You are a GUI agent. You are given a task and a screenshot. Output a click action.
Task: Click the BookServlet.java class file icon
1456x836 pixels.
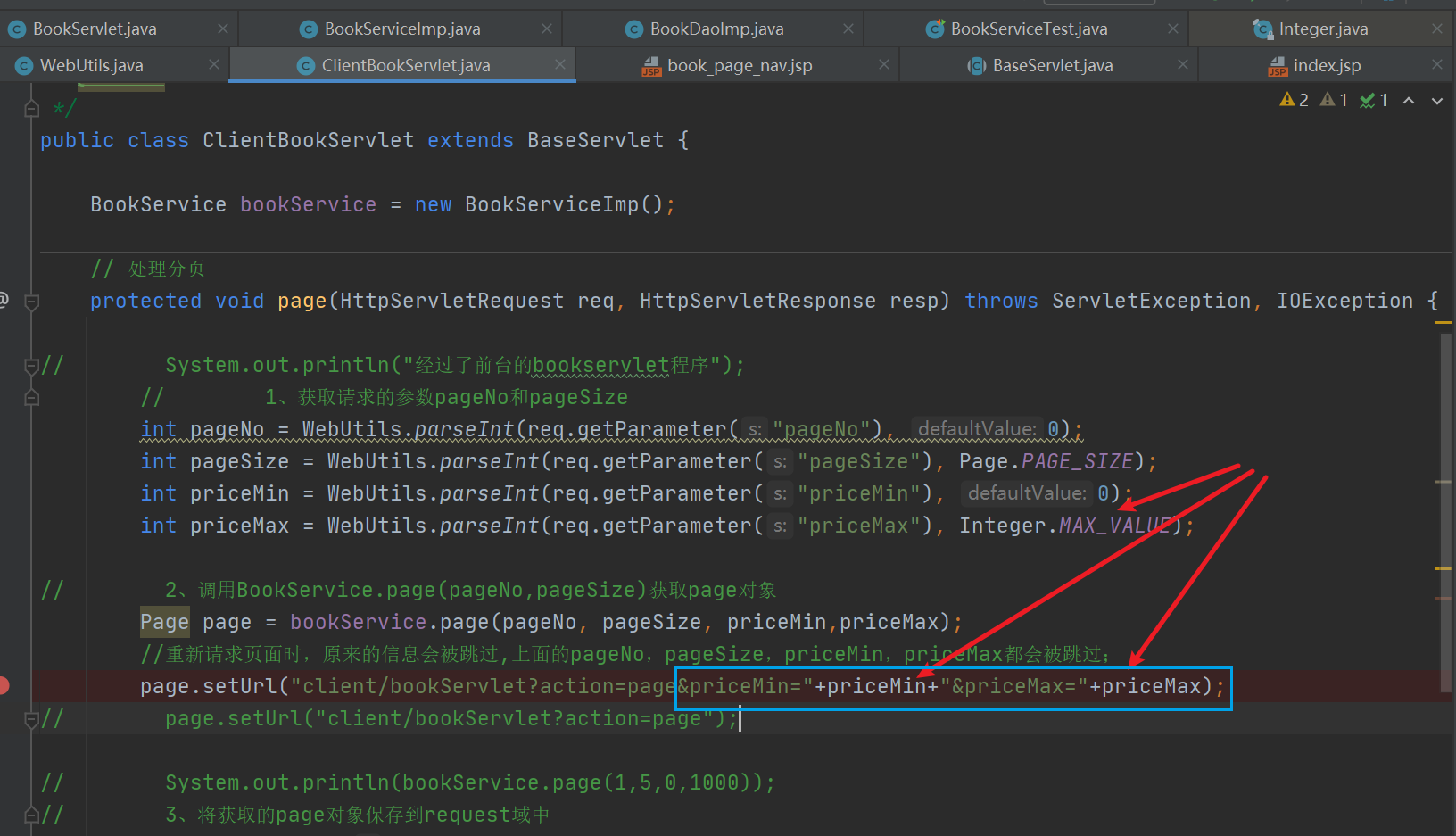click(16, 29)
